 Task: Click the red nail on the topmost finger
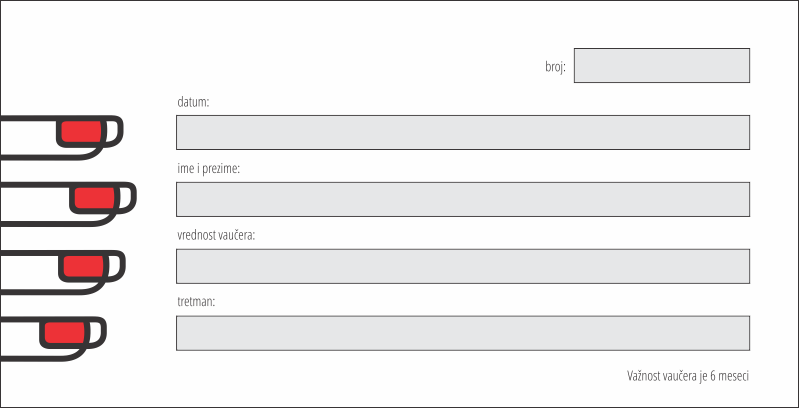[81, 132]
